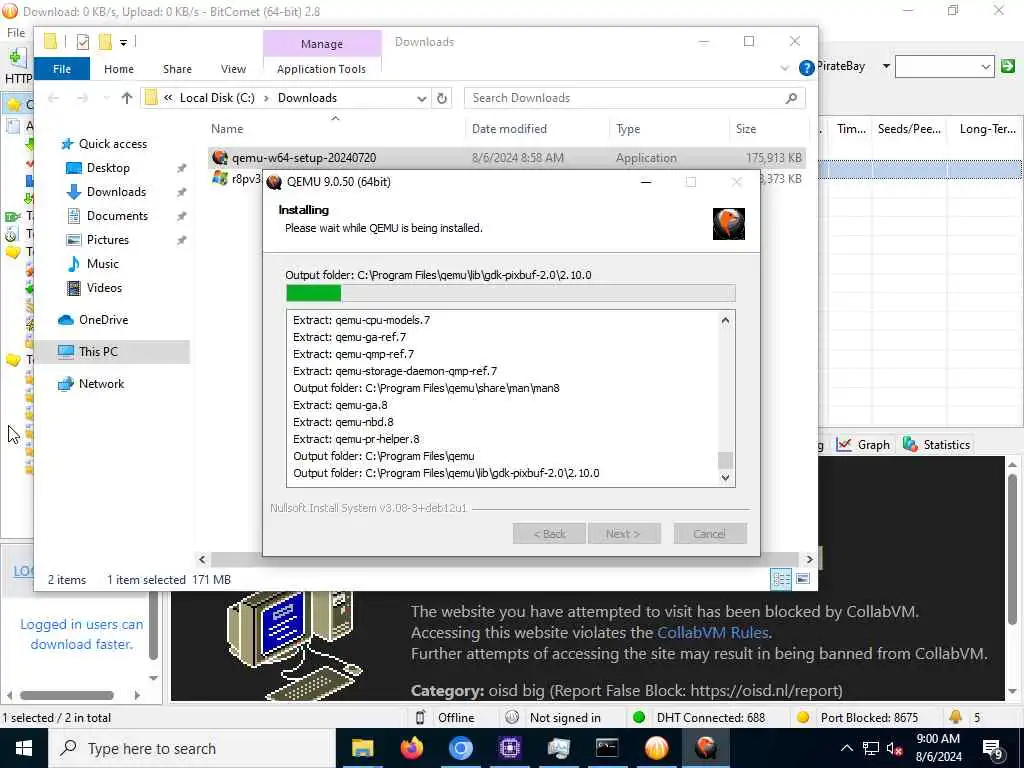Image resolution: width=1024 pixels, height=768 pixels.
Task: Refresh the Downloads folder
Action: point(442,98)
